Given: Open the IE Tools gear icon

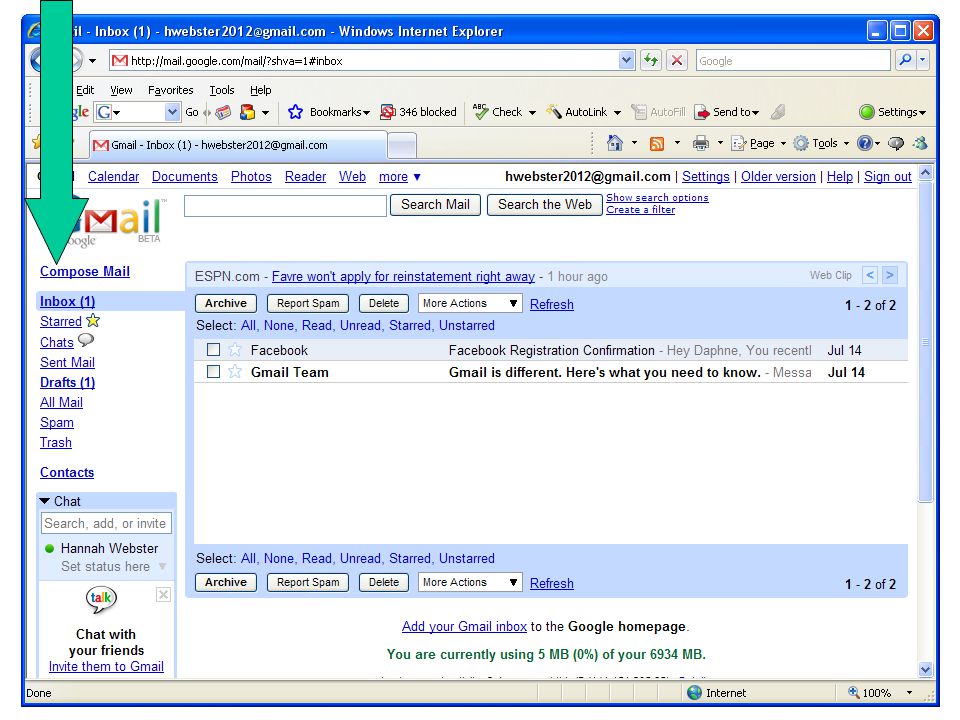Looking at the screenshot, I should point(800,144).
